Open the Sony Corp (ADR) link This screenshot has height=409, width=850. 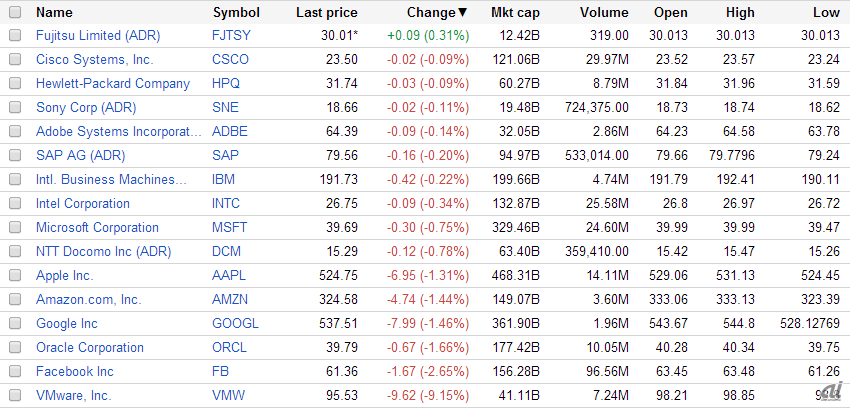coord(85,107)
